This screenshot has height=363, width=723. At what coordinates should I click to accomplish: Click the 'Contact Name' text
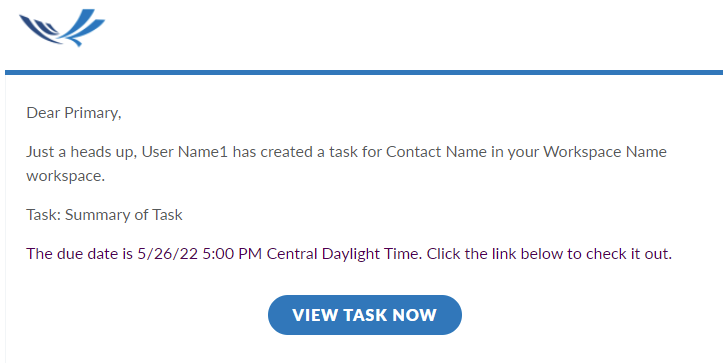click(436, 152)
